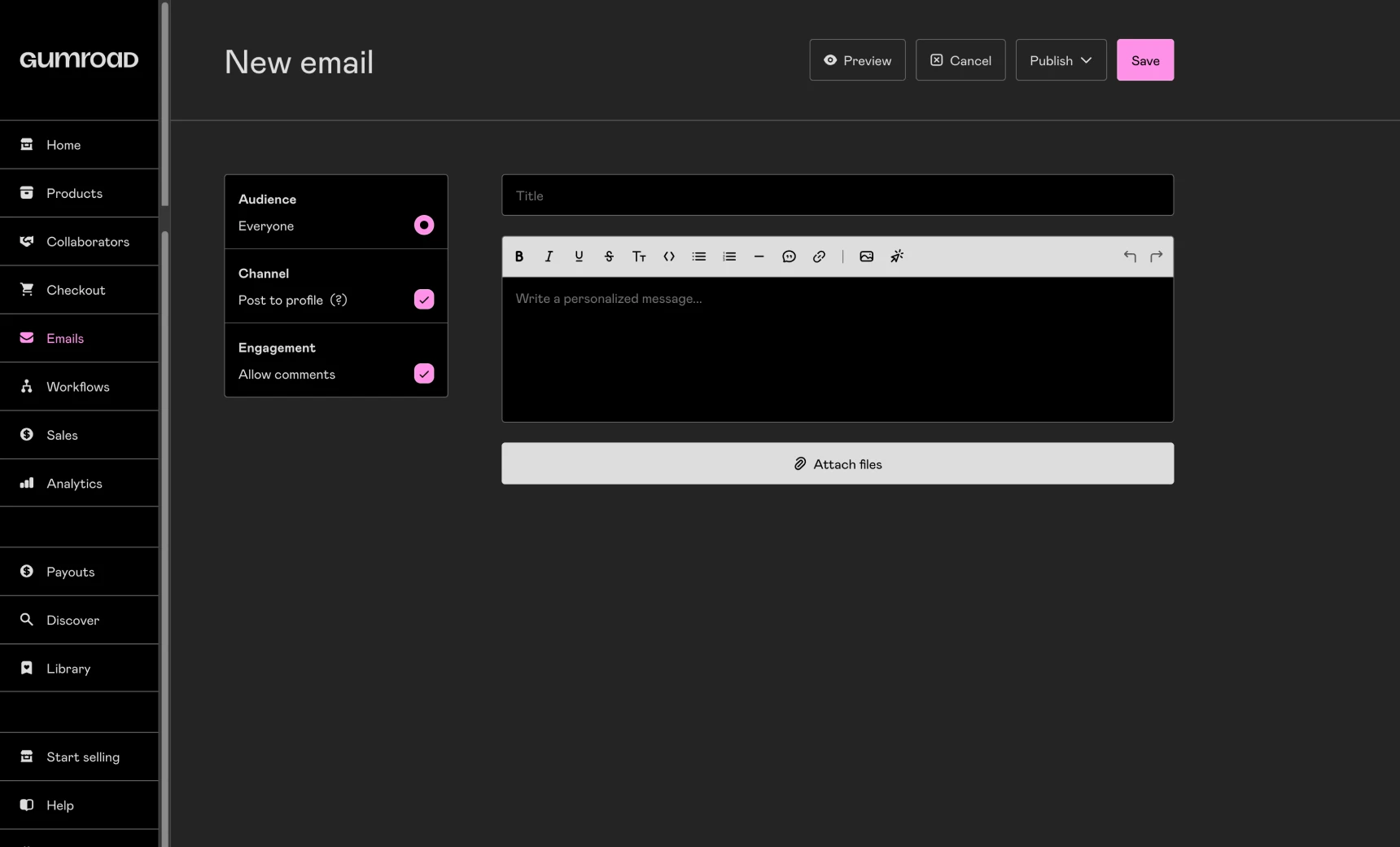The width and height of the screenshot is (1400, 847).
Task: Open the Publish dropdown menu
Action: [x=1061, y=60]
